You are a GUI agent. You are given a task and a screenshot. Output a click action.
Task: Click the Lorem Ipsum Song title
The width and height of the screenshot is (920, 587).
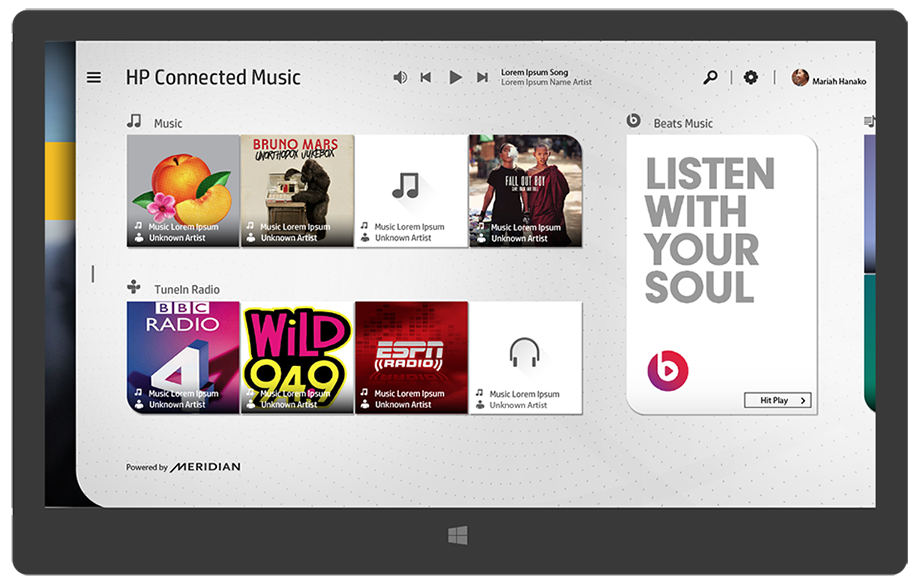coord(534,72)
